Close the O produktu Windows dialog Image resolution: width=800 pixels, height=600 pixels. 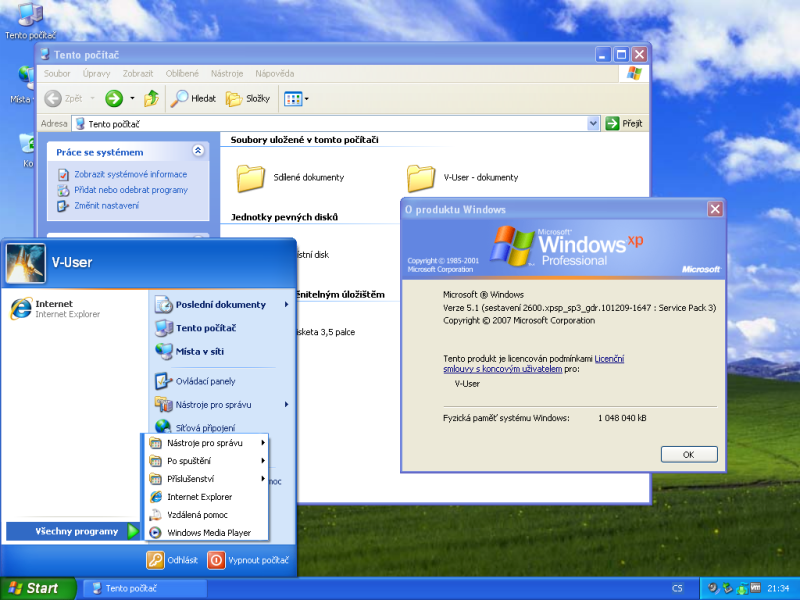pos(715,209)
